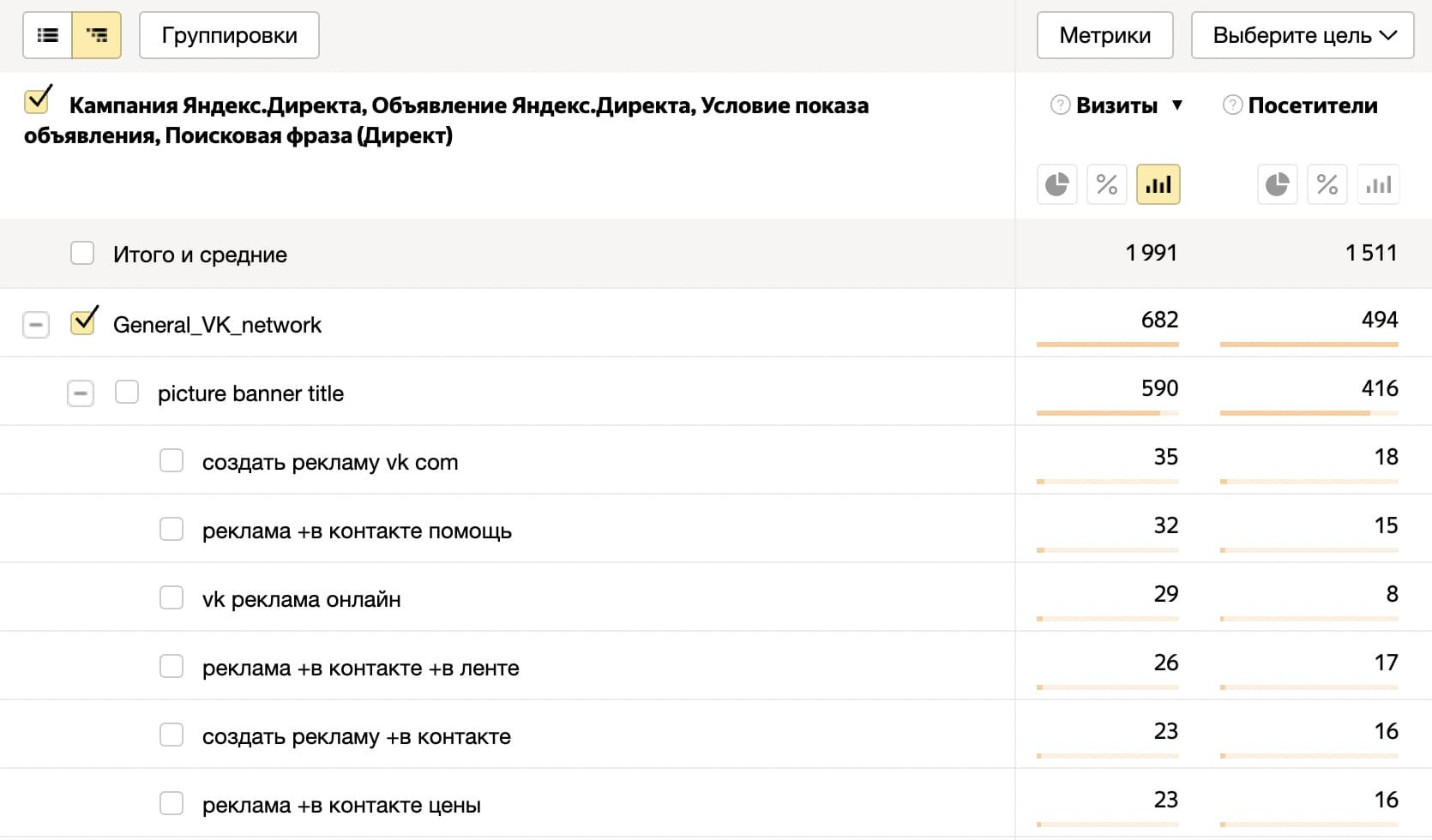This screenshot has width=1432, height=840.
Task: Sort by Визиты descending arrow
Action: click(x=1177, y=105)
